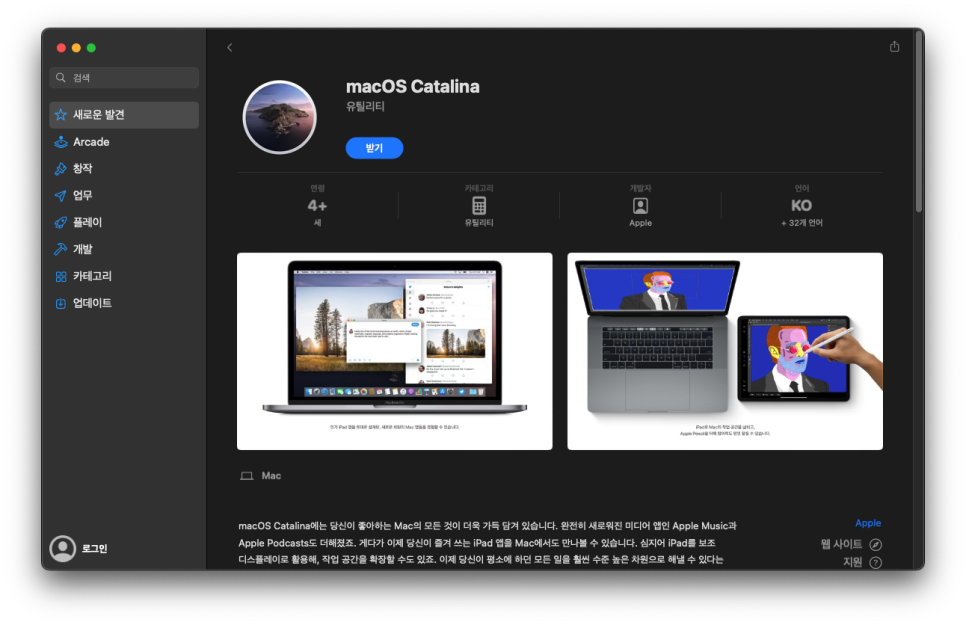
Task: Click the Apple developer name under 개발자
Action: 640,223
